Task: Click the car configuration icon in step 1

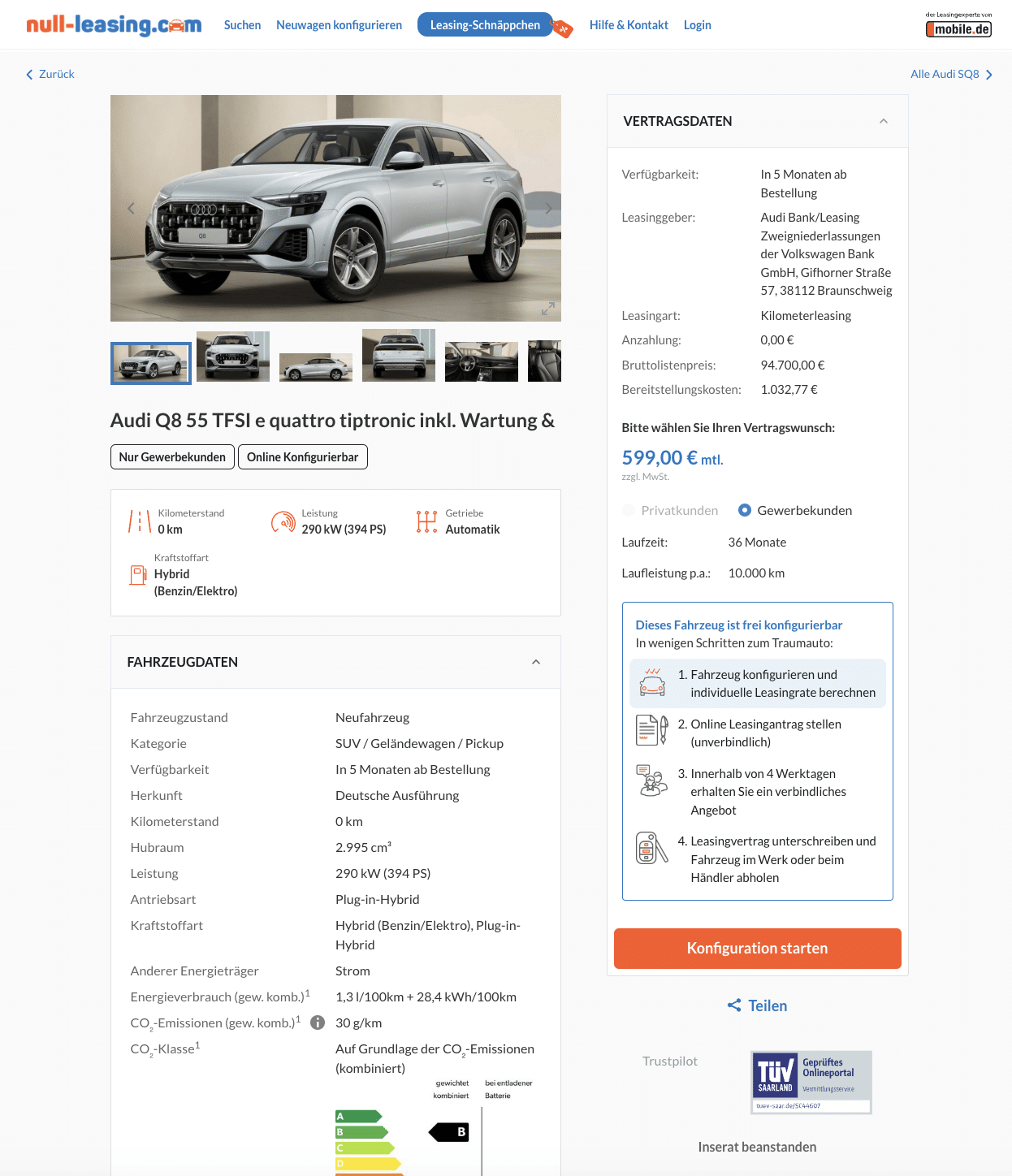Action: point(652,683)
